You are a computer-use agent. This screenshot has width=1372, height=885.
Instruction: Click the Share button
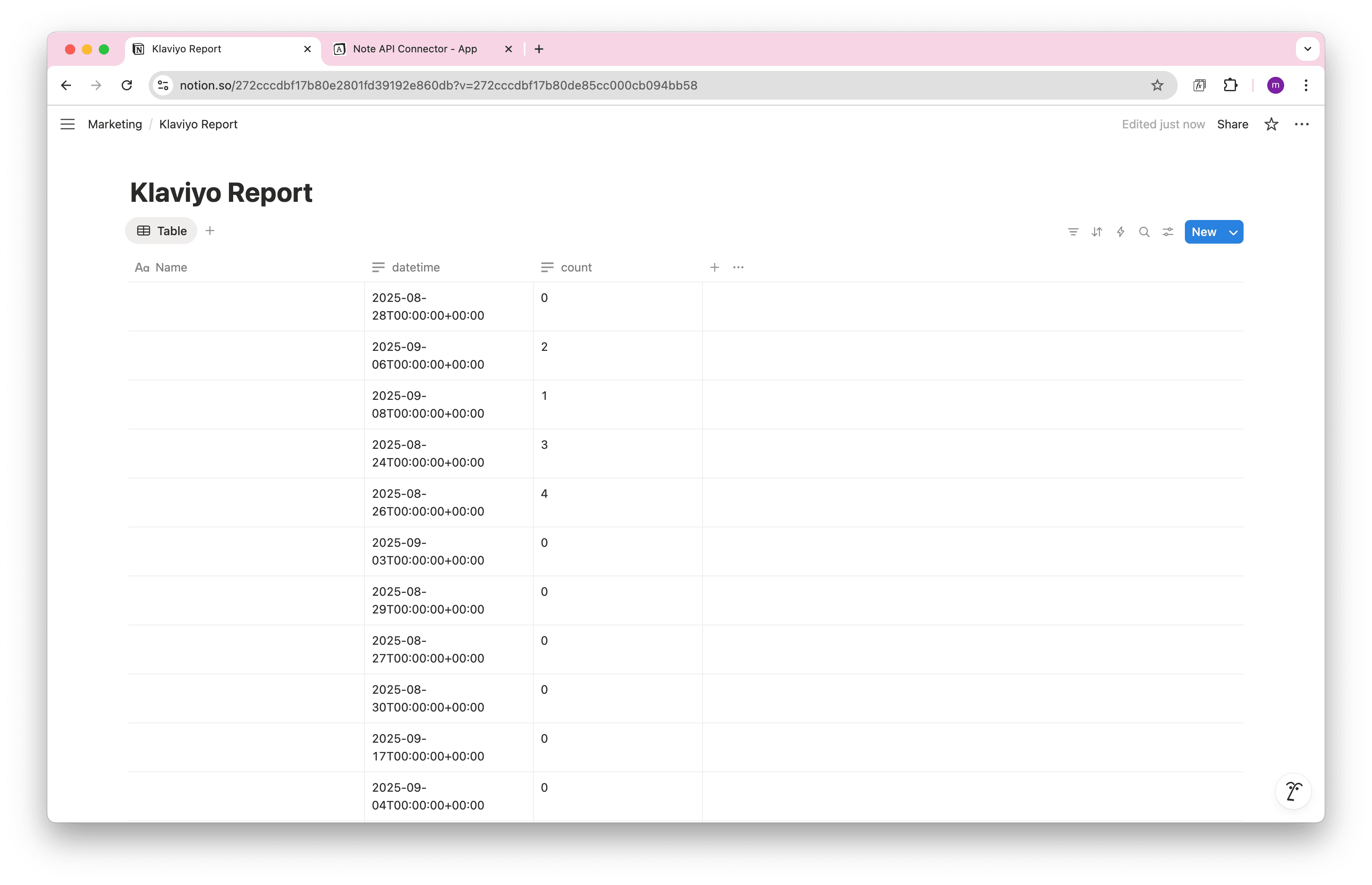(x=1232, y=124)
